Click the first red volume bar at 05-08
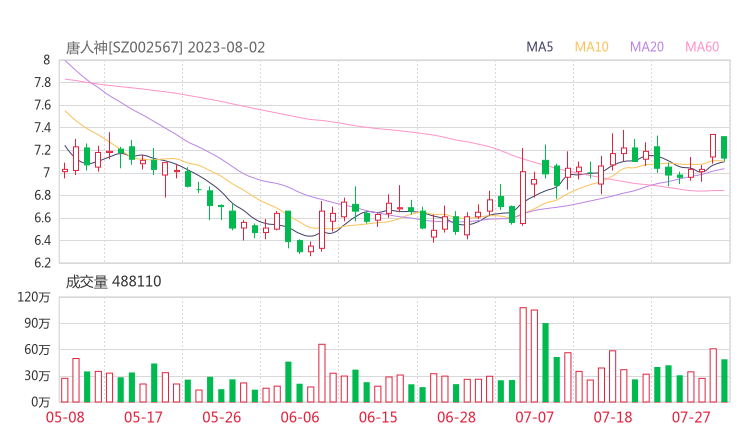The image size is (740, 440). pos(65,390)
